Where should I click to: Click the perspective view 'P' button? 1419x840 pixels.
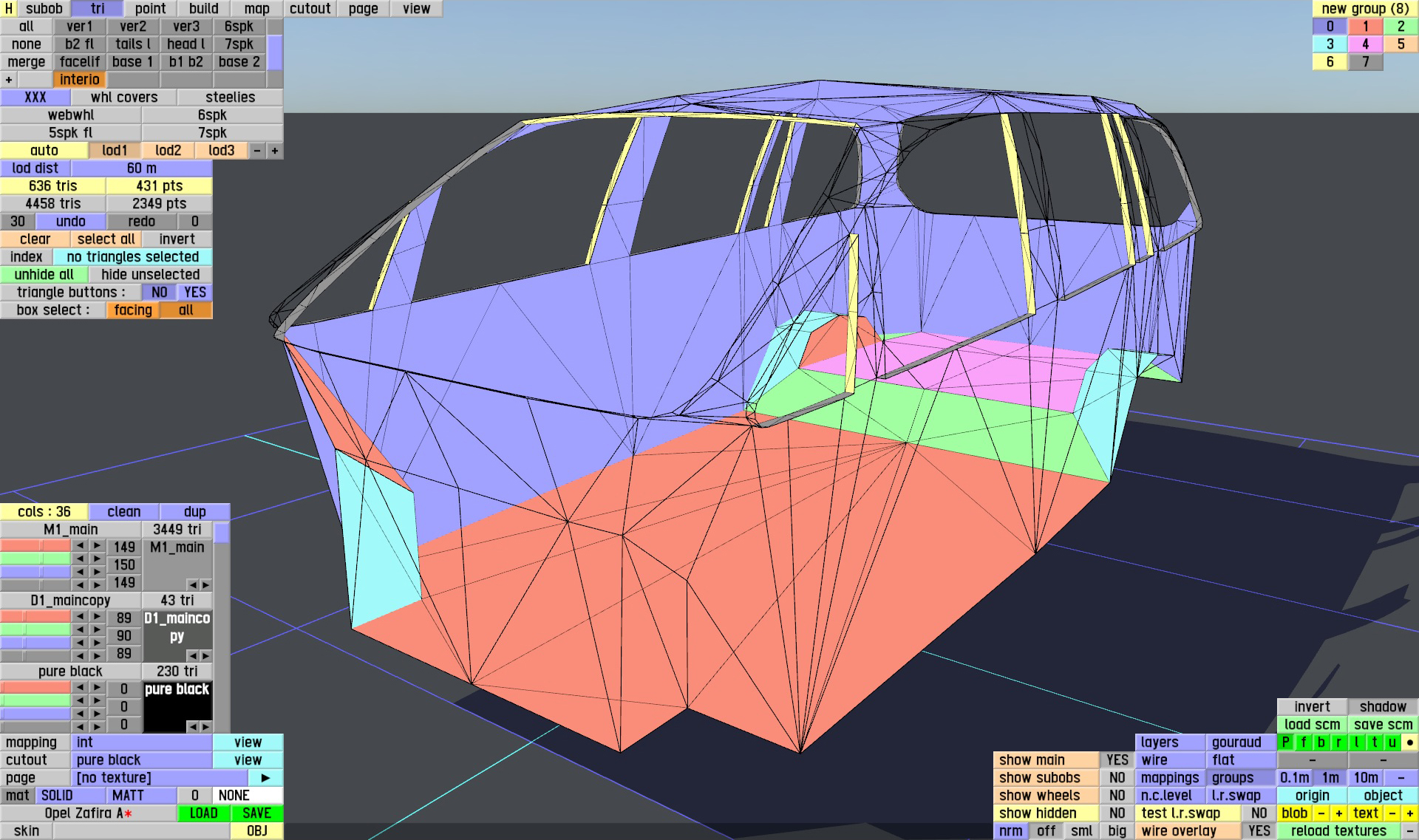(1286, 742)
